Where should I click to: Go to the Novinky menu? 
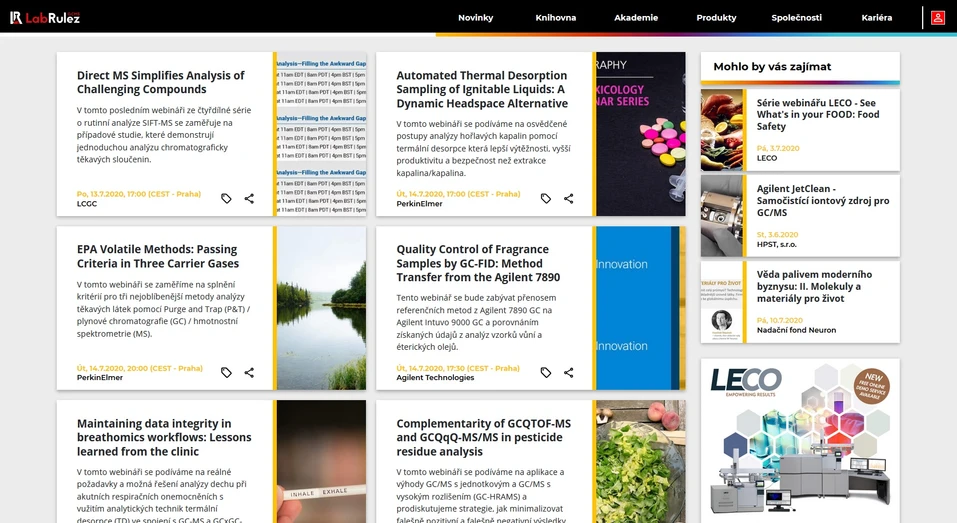pos(475,18)
